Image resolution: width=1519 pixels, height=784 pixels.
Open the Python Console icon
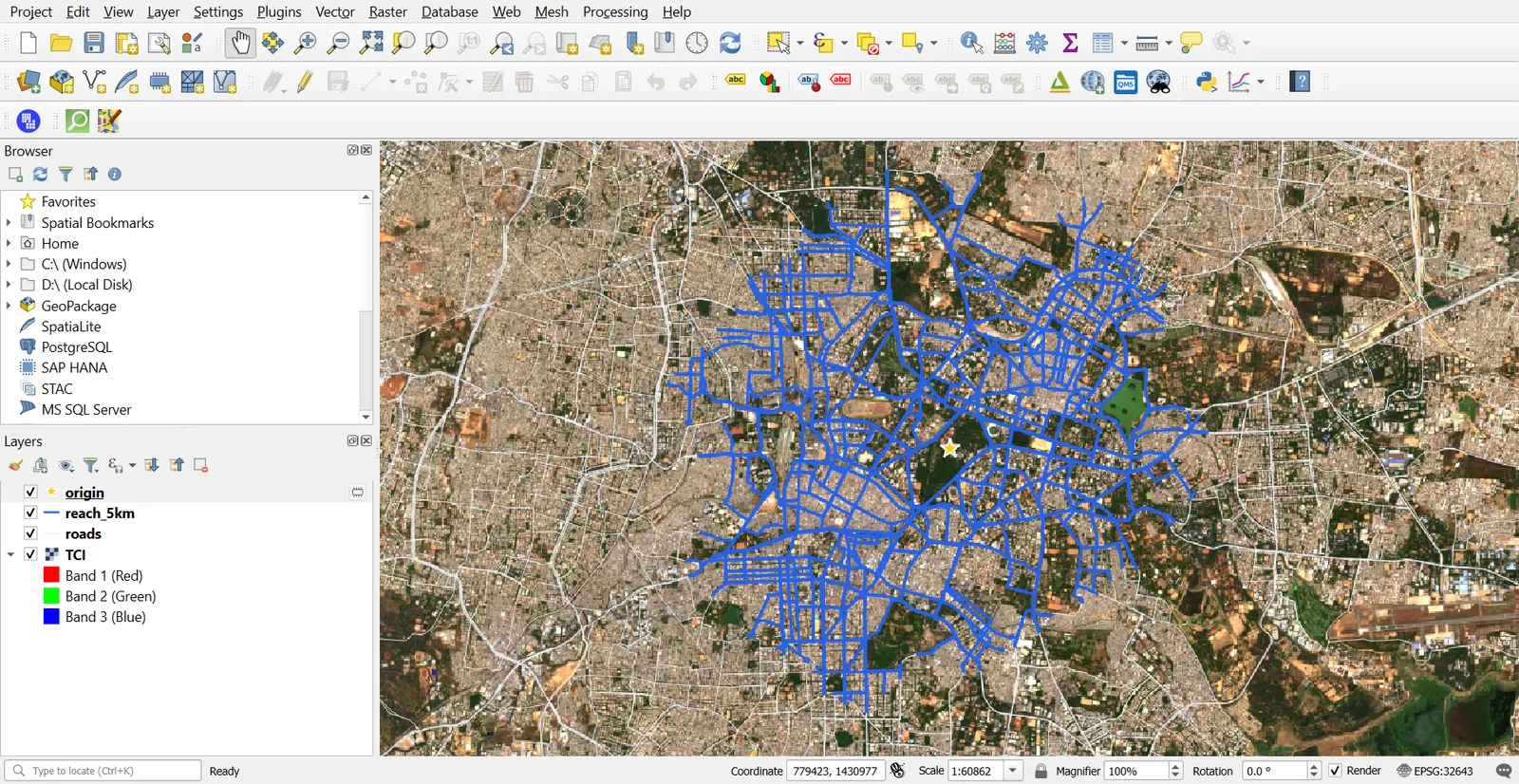1207,82
